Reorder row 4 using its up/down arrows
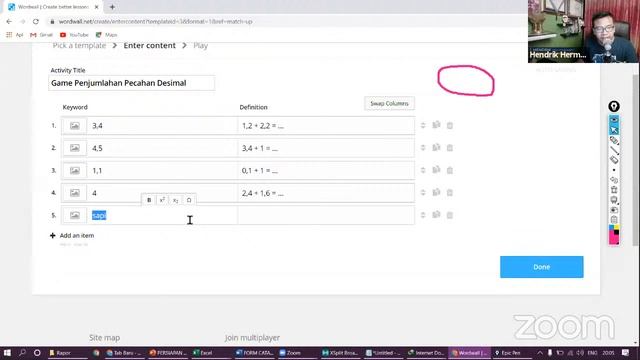Screen dimensions: 640x360 [423, 193]
